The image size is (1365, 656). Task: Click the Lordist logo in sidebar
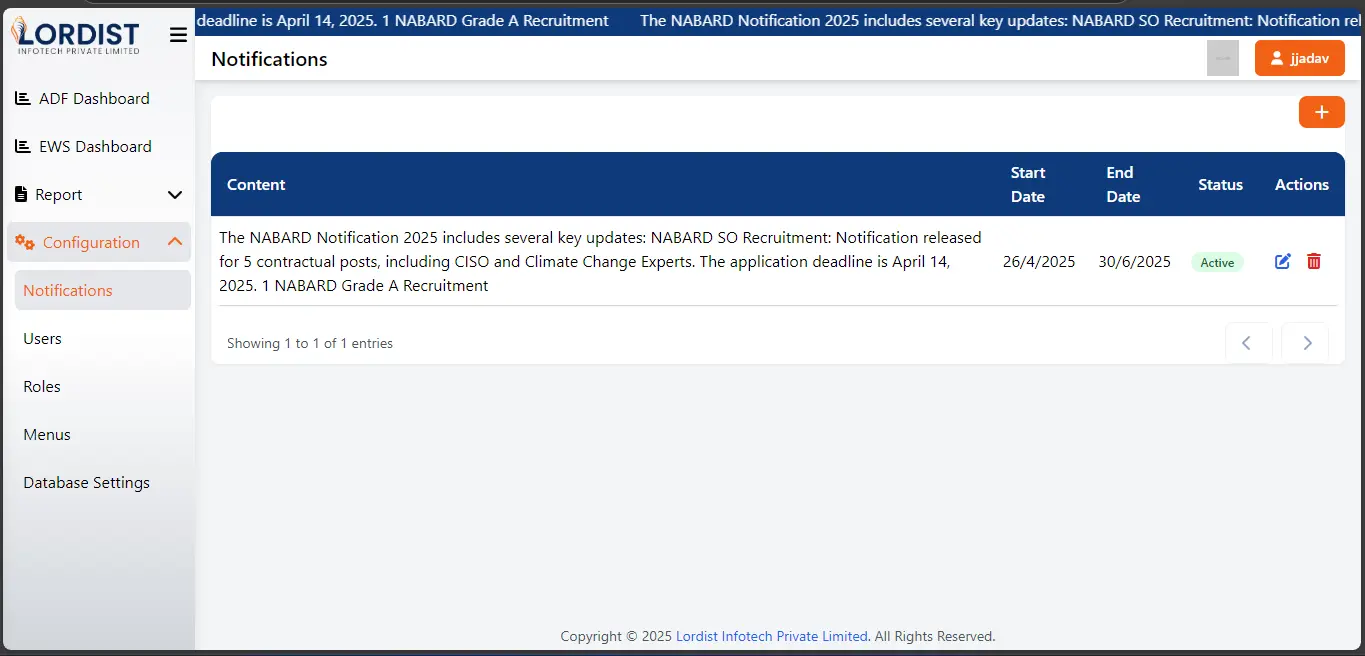76,36
